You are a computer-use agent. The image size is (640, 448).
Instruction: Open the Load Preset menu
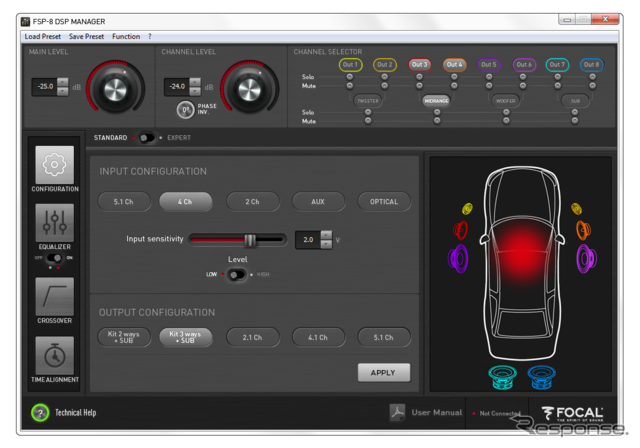[42, 37]
